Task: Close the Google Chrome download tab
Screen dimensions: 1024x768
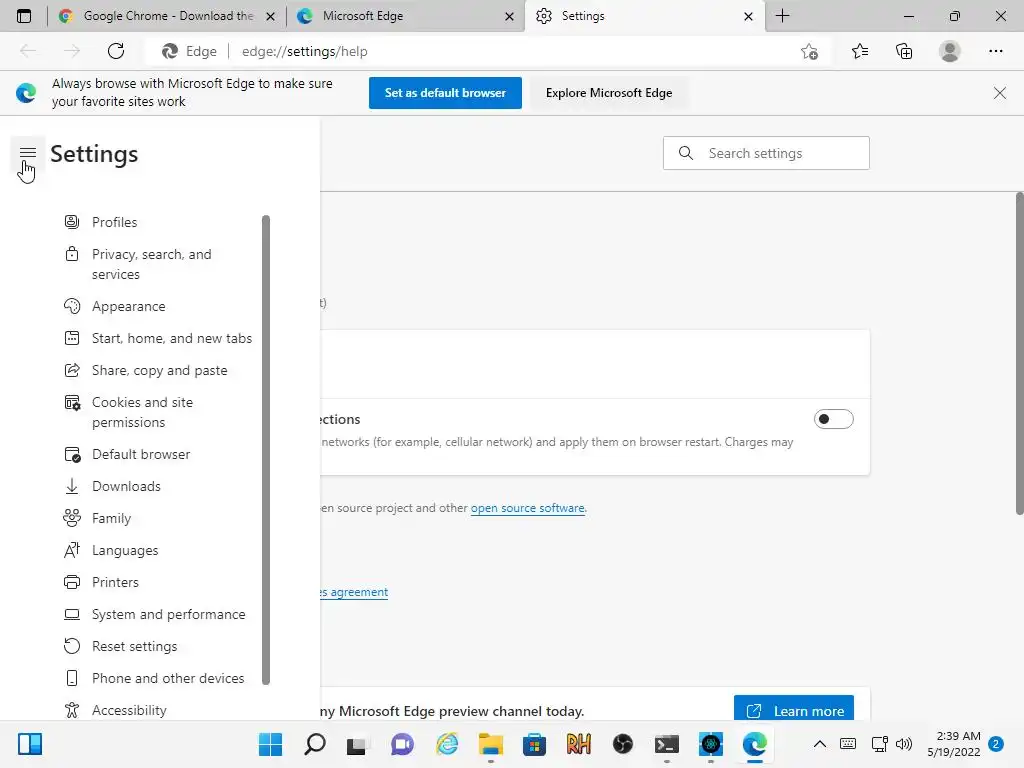Action: click(x=270, y=16)
